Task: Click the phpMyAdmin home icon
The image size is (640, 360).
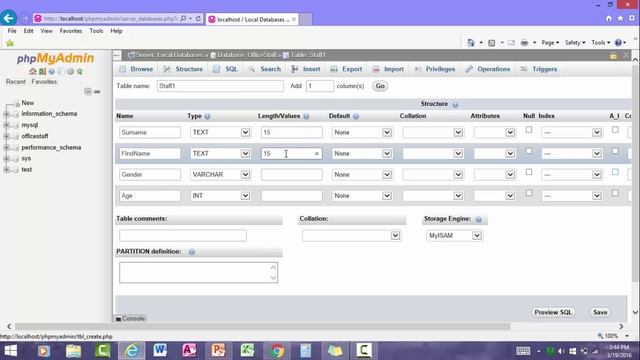Action: [33, 71]
